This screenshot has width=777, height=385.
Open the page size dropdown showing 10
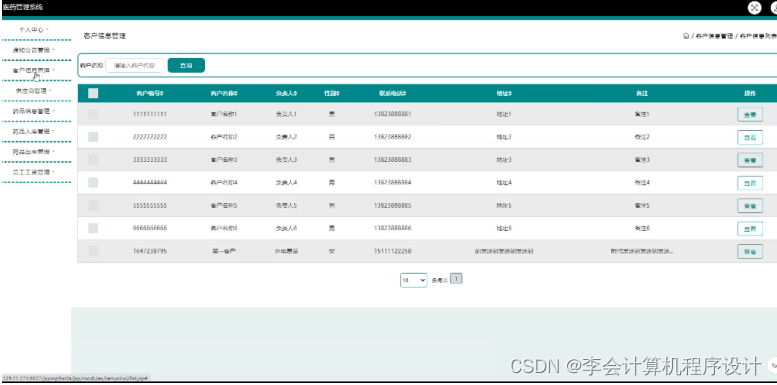point(413,280)
